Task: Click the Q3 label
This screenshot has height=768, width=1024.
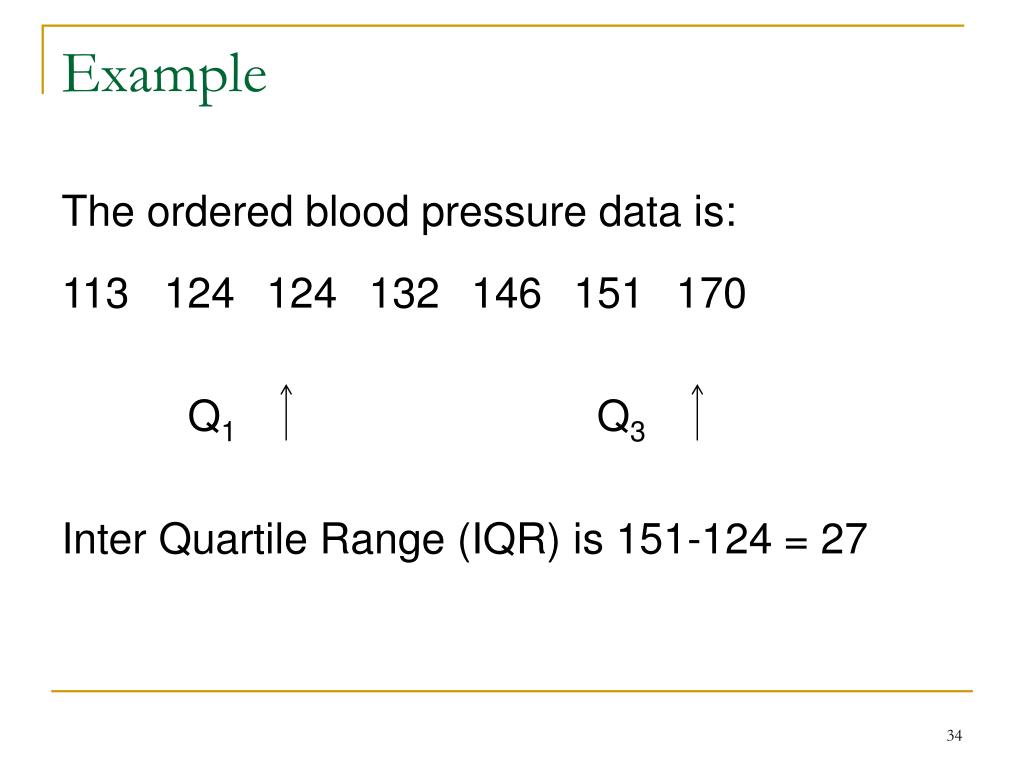Action: (x=620, y=419)
